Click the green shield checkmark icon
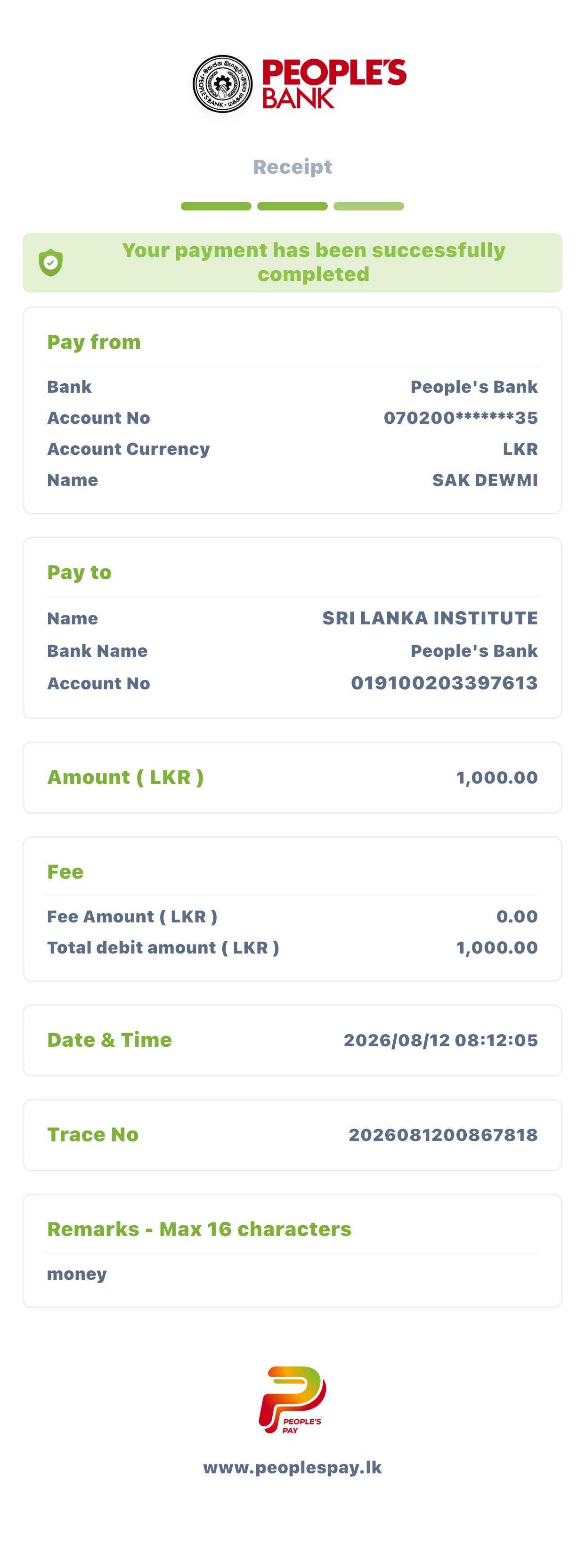Viewport: 585px width, 1568px height. pyautogui.click(x=50, y=262)
